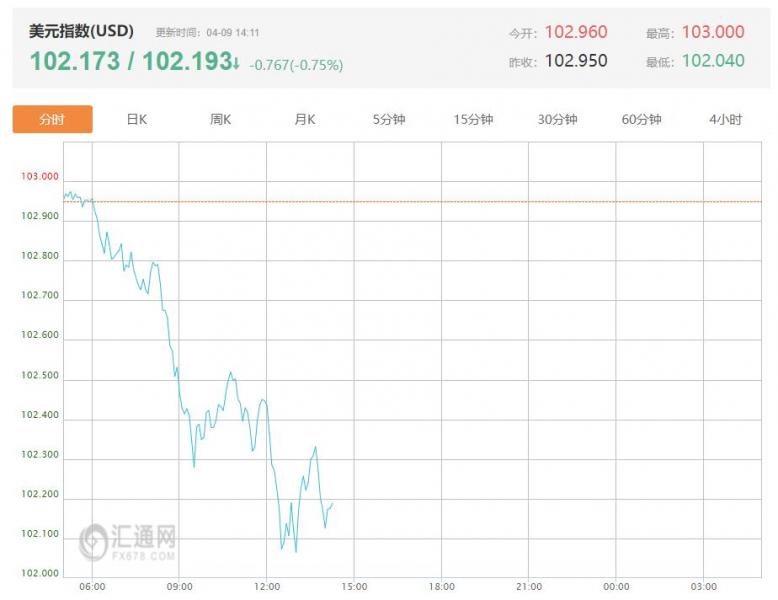Click the -0.767(-0.75%) change value

pos(296,65)
